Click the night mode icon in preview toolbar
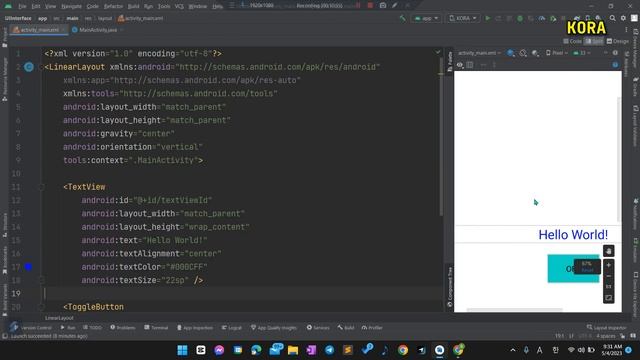The width and height of the screenshot is (640, 360). (535, 53)
